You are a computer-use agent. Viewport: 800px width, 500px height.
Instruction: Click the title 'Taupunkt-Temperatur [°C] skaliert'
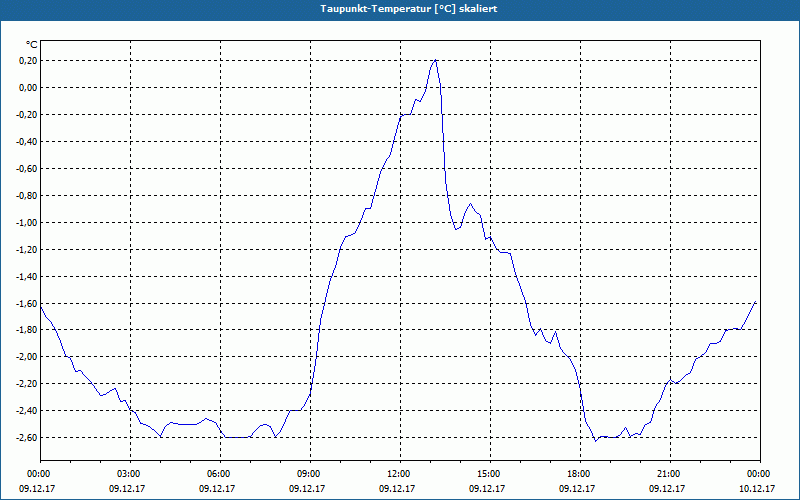409,9
